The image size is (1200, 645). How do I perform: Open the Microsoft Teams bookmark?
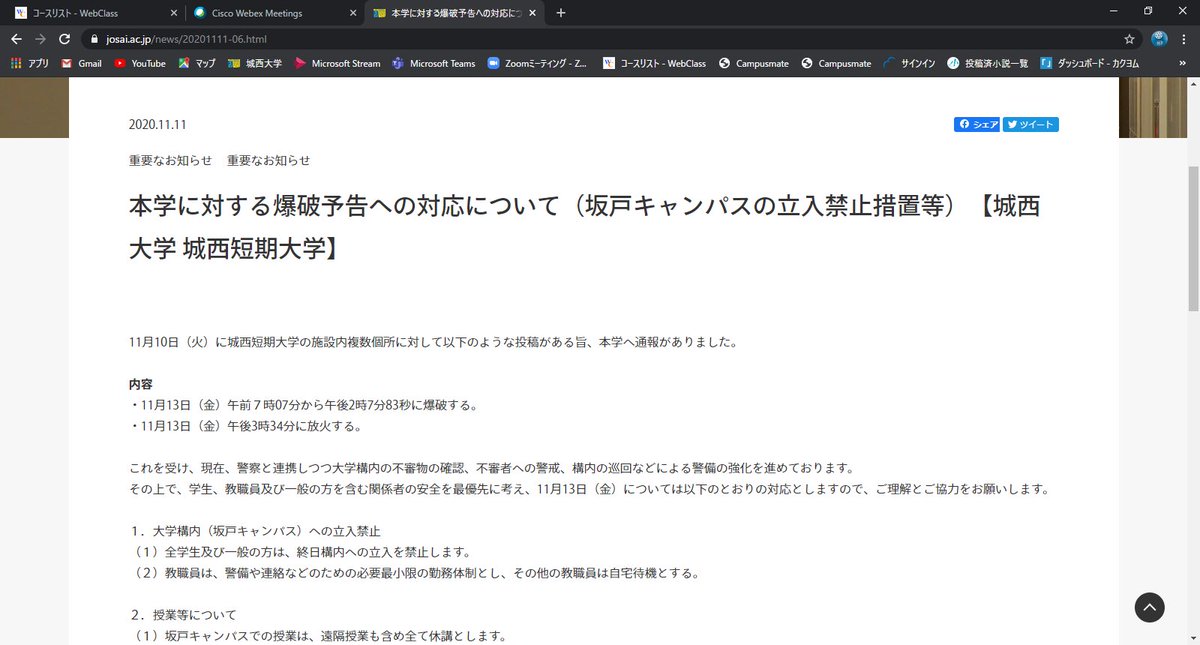433,63
